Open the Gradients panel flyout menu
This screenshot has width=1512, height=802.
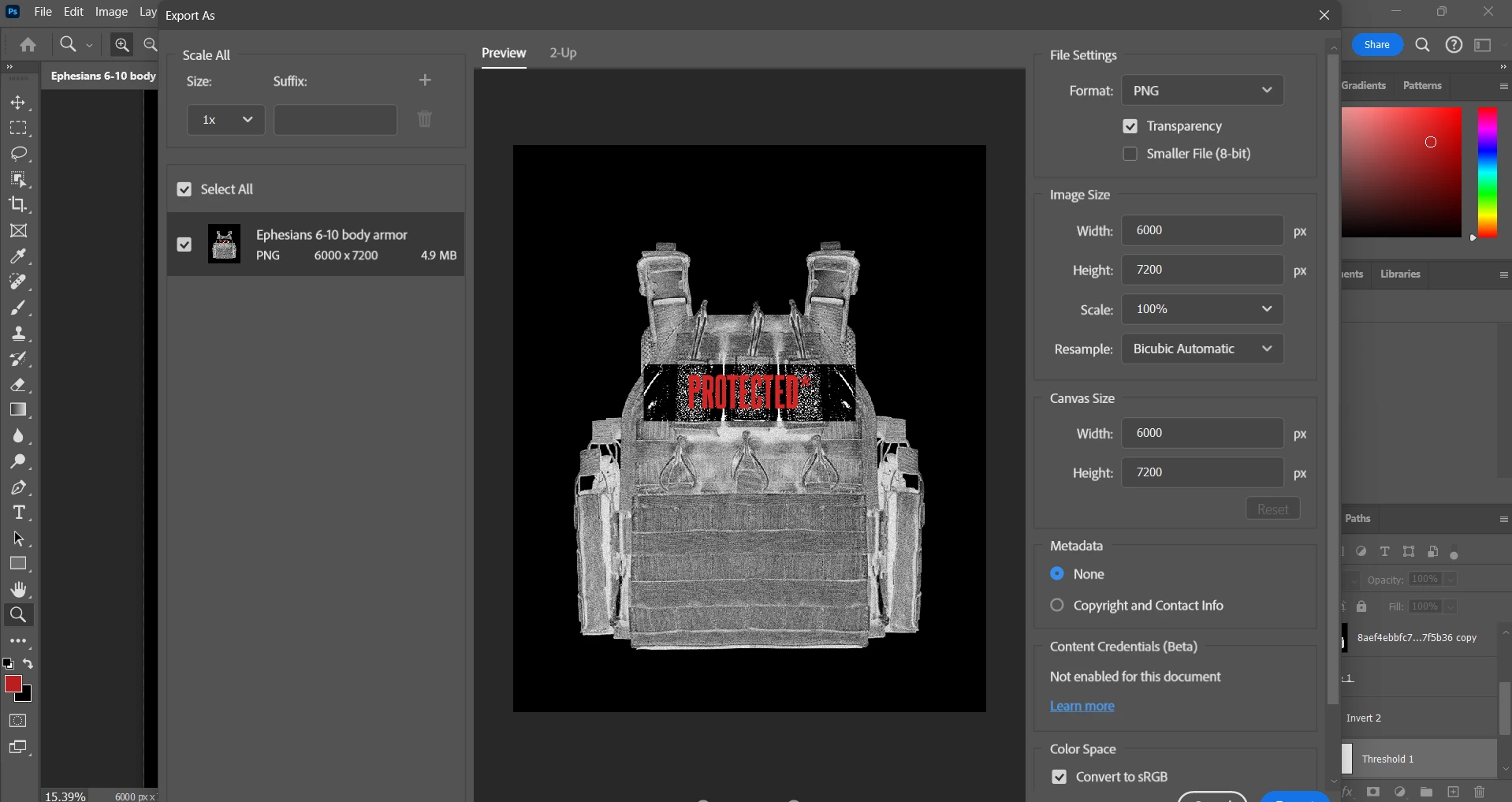[1503, 86]
